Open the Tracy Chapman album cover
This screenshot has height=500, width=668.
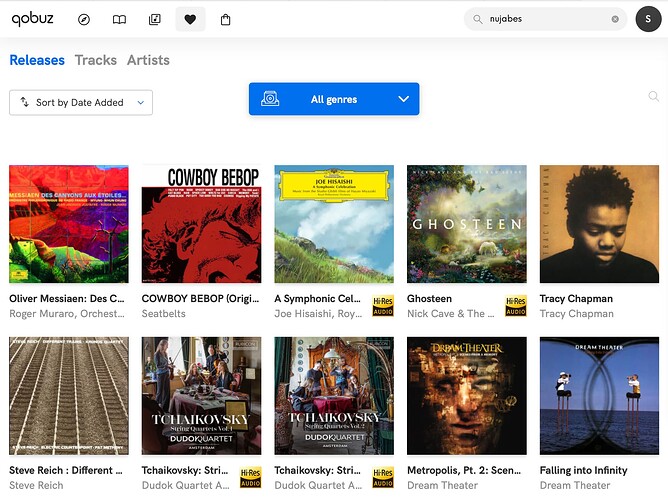point(599,224)
